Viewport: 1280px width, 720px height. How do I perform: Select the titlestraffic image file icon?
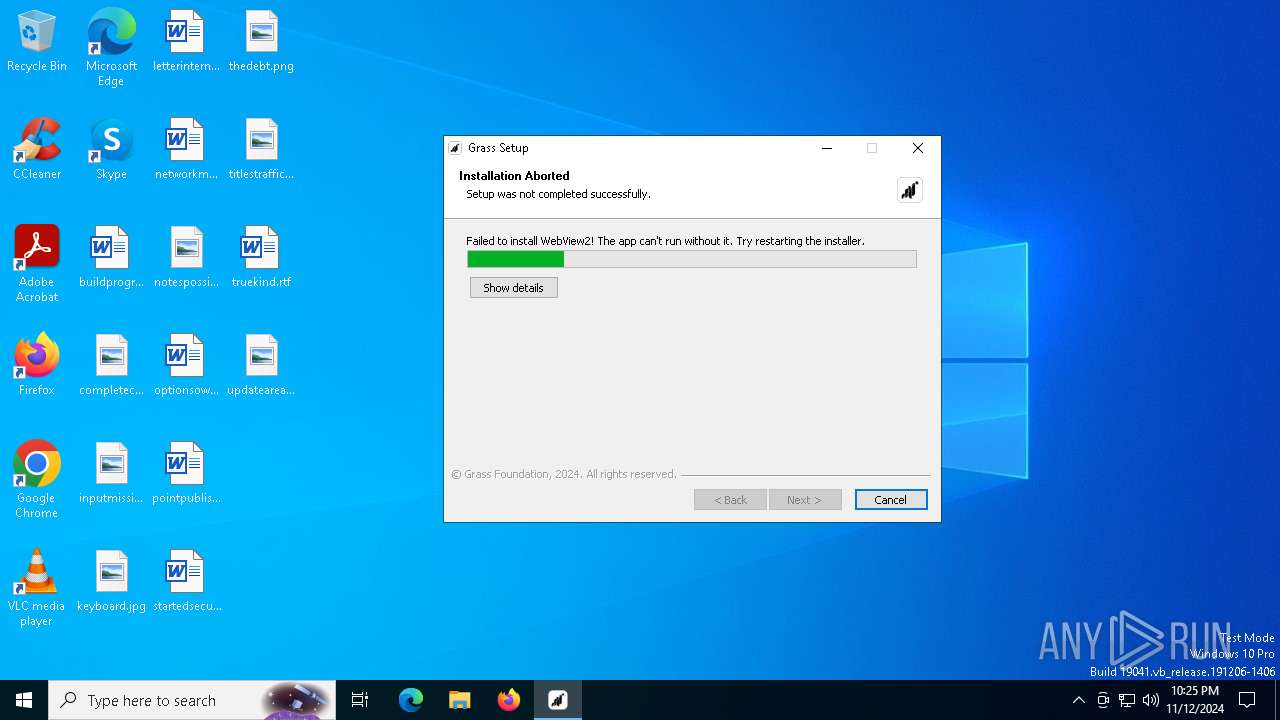point(261,150)
